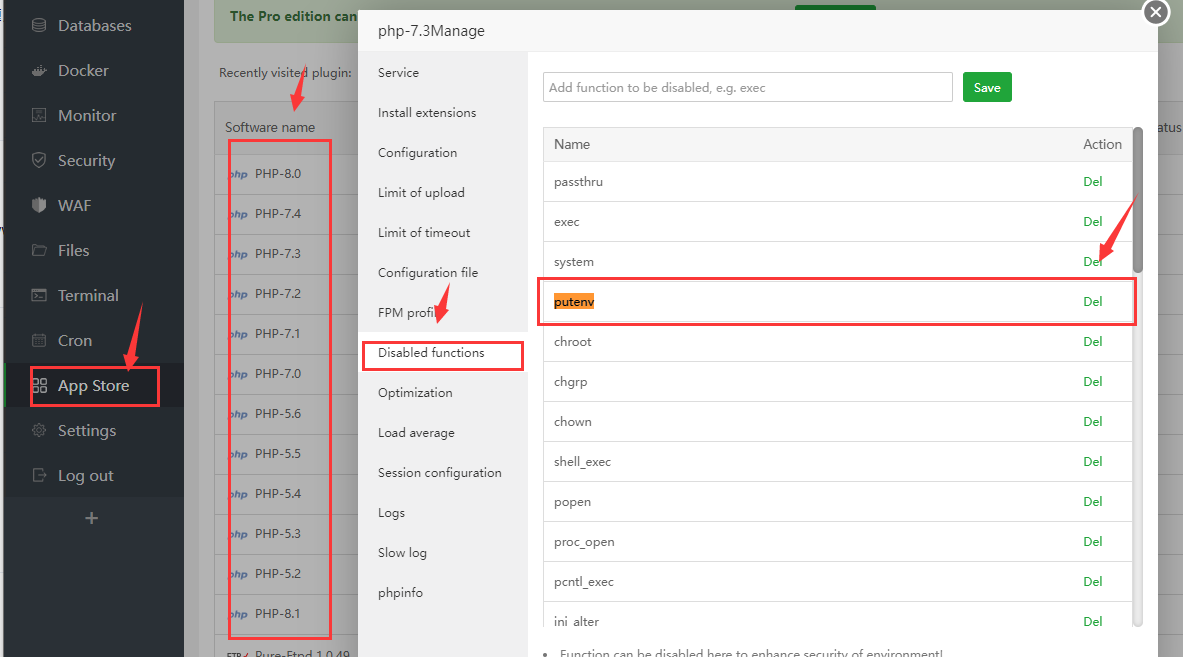
Task: Click the plus icon below Log out
Action: point(92,518)
